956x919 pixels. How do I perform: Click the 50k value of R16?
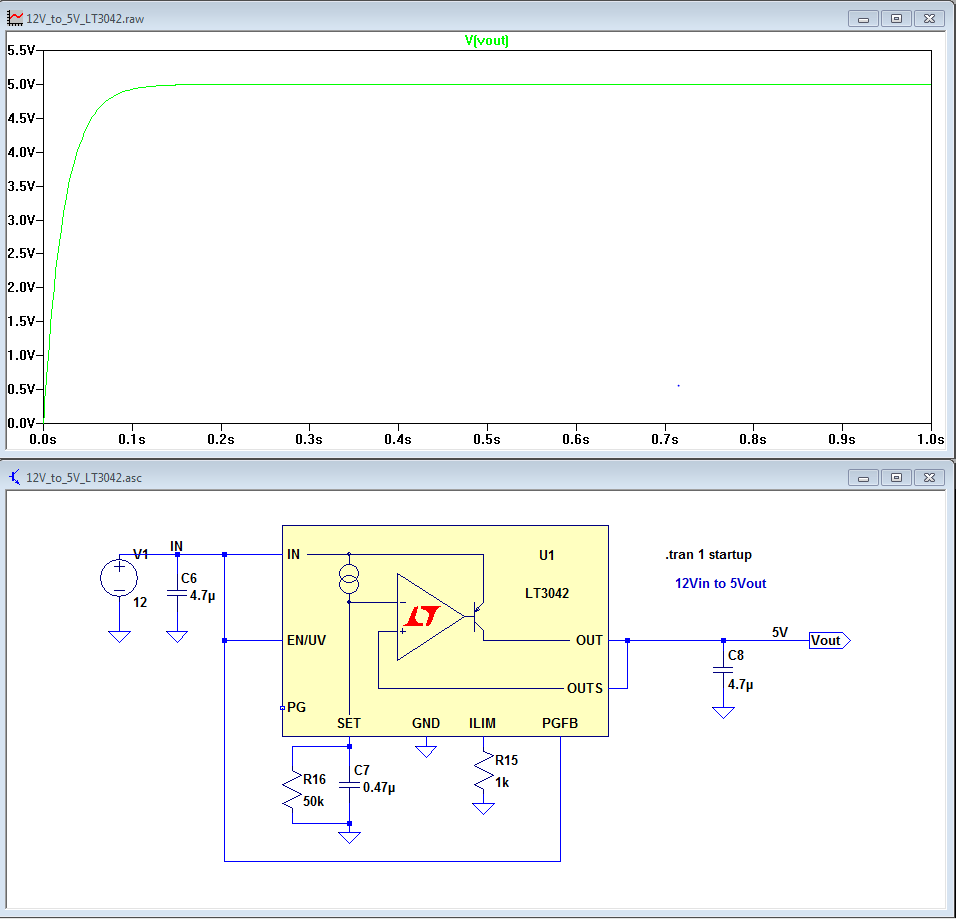[313, 801]
